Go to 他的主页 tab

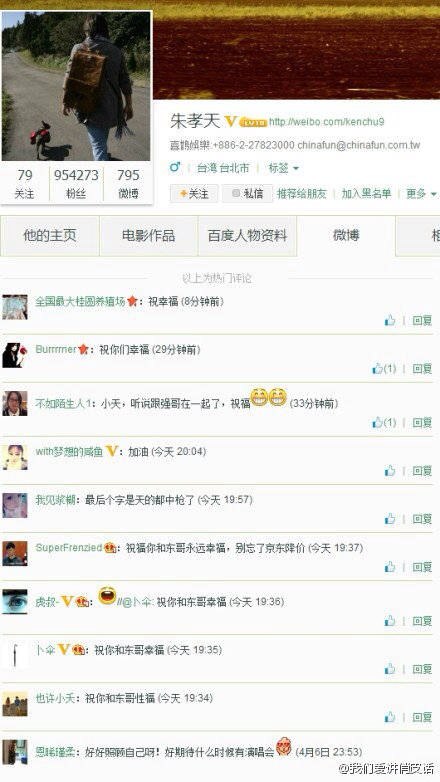pyautogui.click(x=49, y=235)
